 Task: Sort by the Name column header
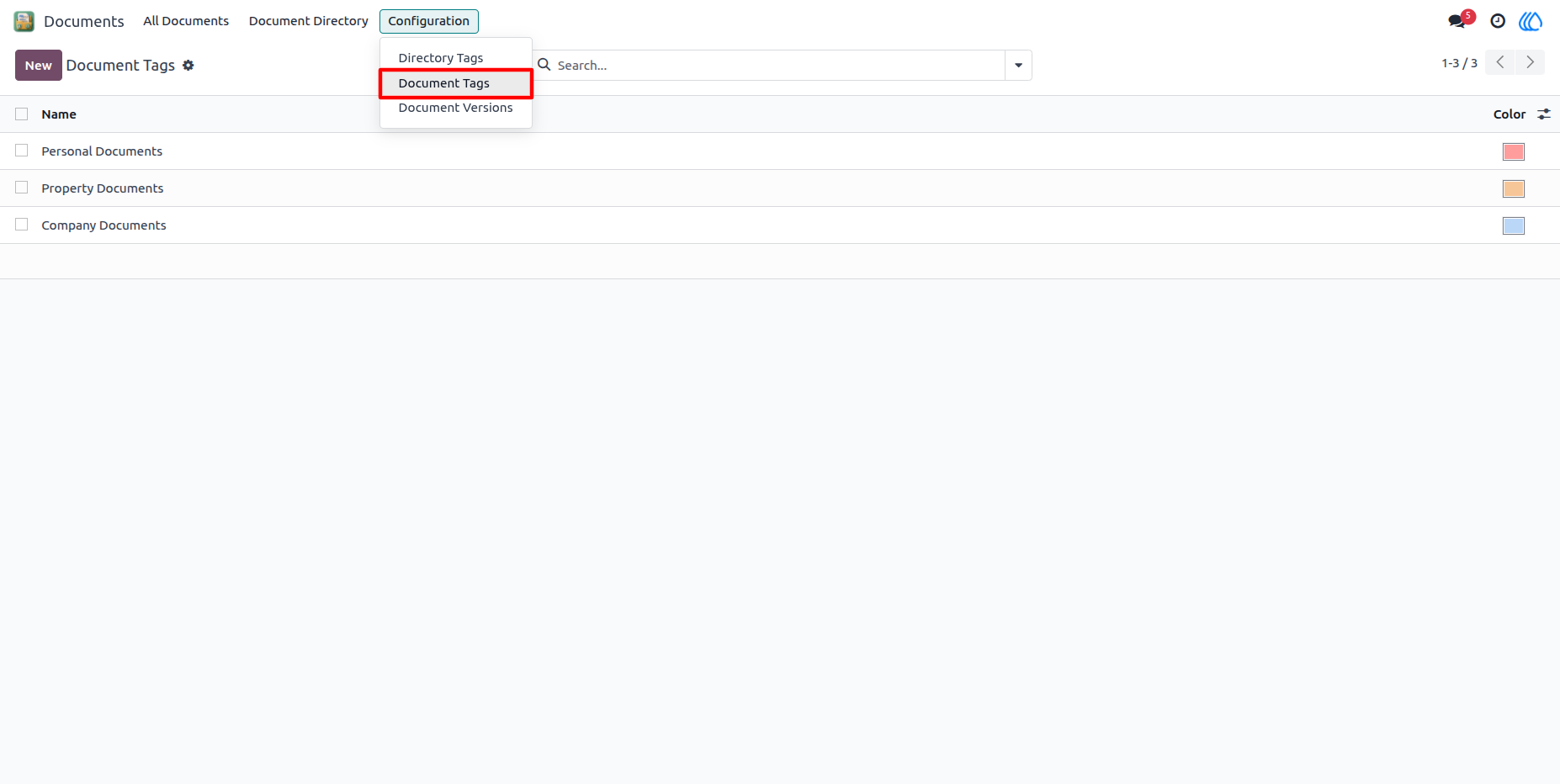[x=59, y=114]
